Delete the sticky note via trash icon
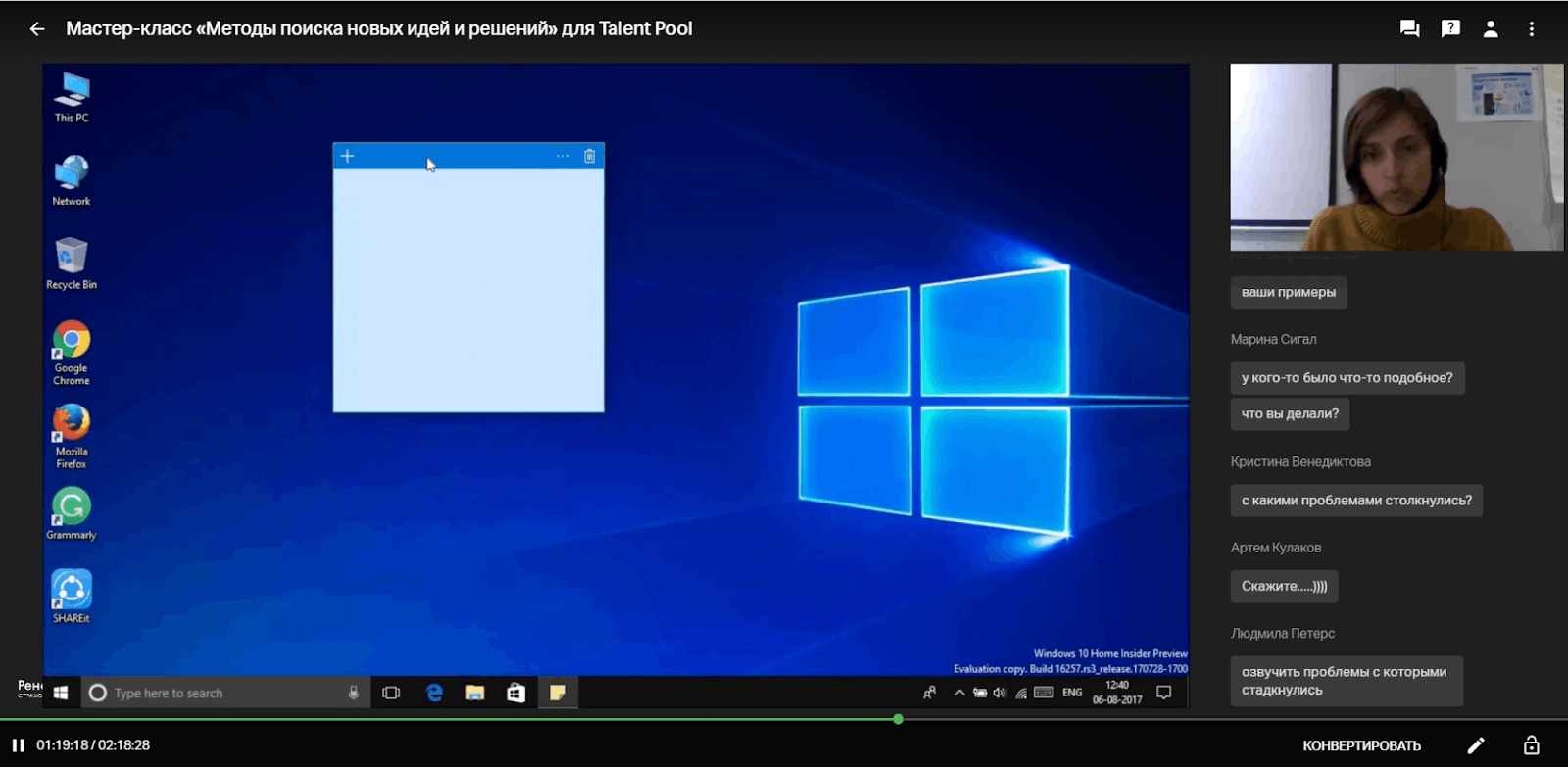Viewport: 1568px width, 767px height. (590, 156)
